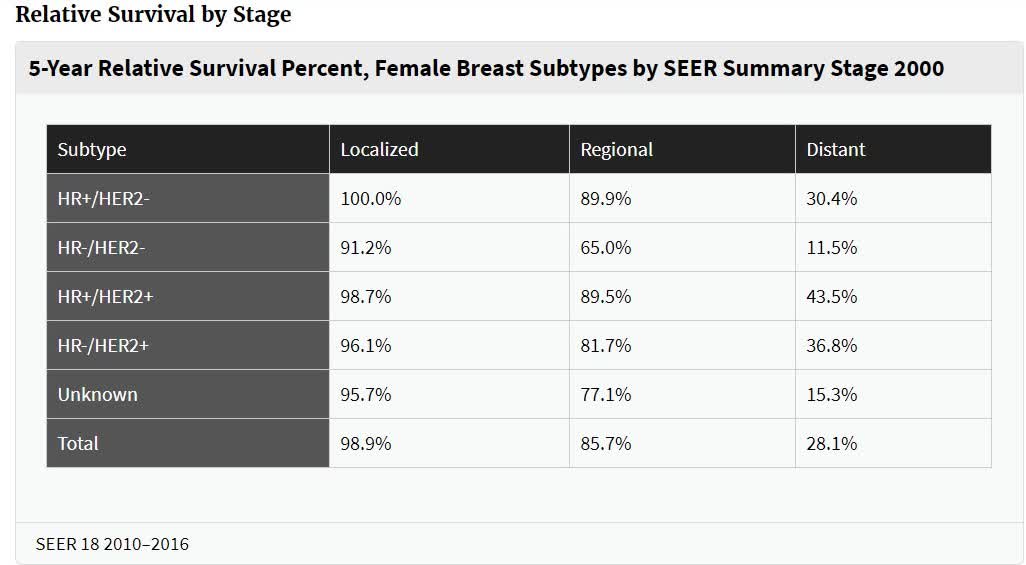Select the Total row label
1026x565 pixels.
click(78, 443)
